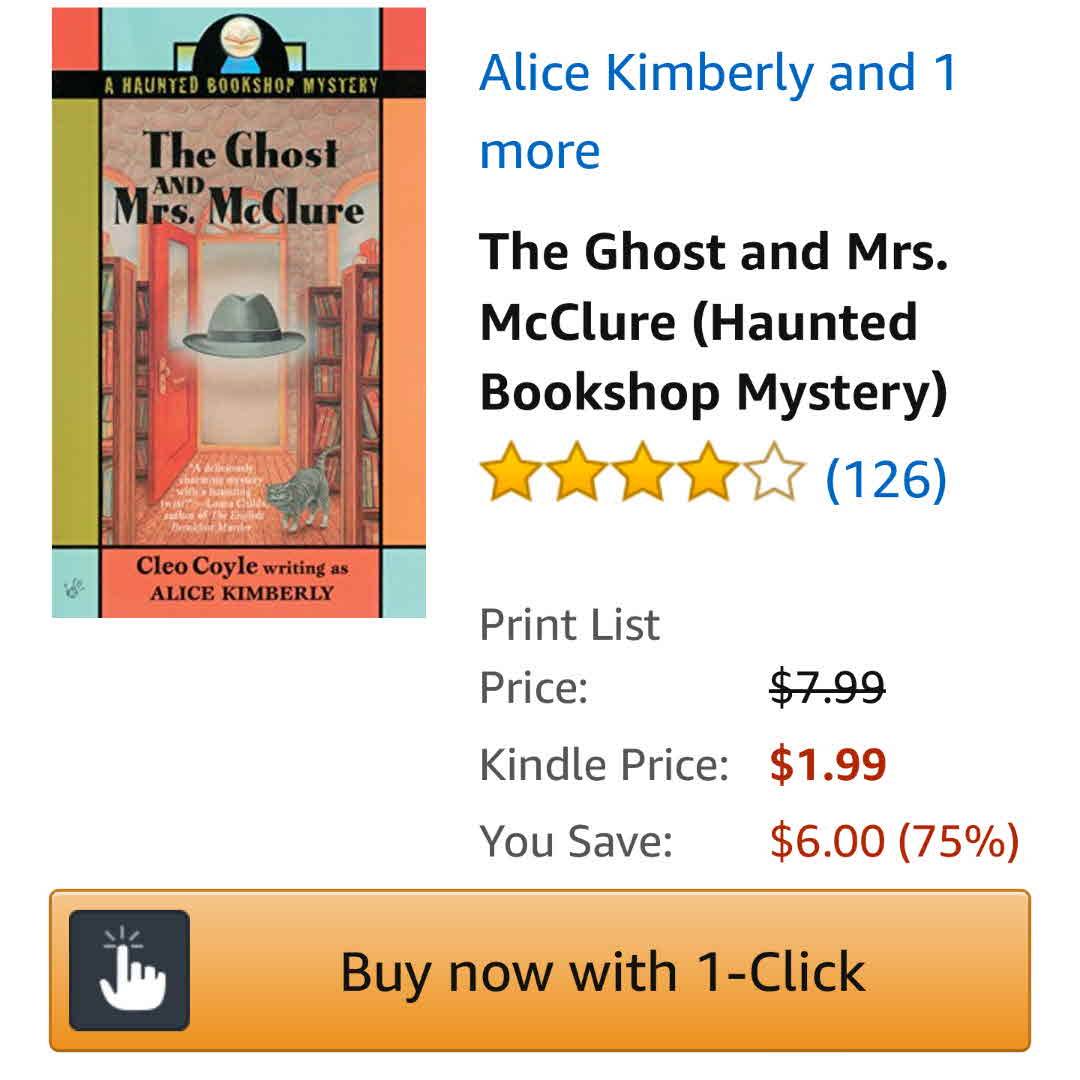Click the gray cat on the cover
Viewport: 1080px width, 1080px height.
301,490
